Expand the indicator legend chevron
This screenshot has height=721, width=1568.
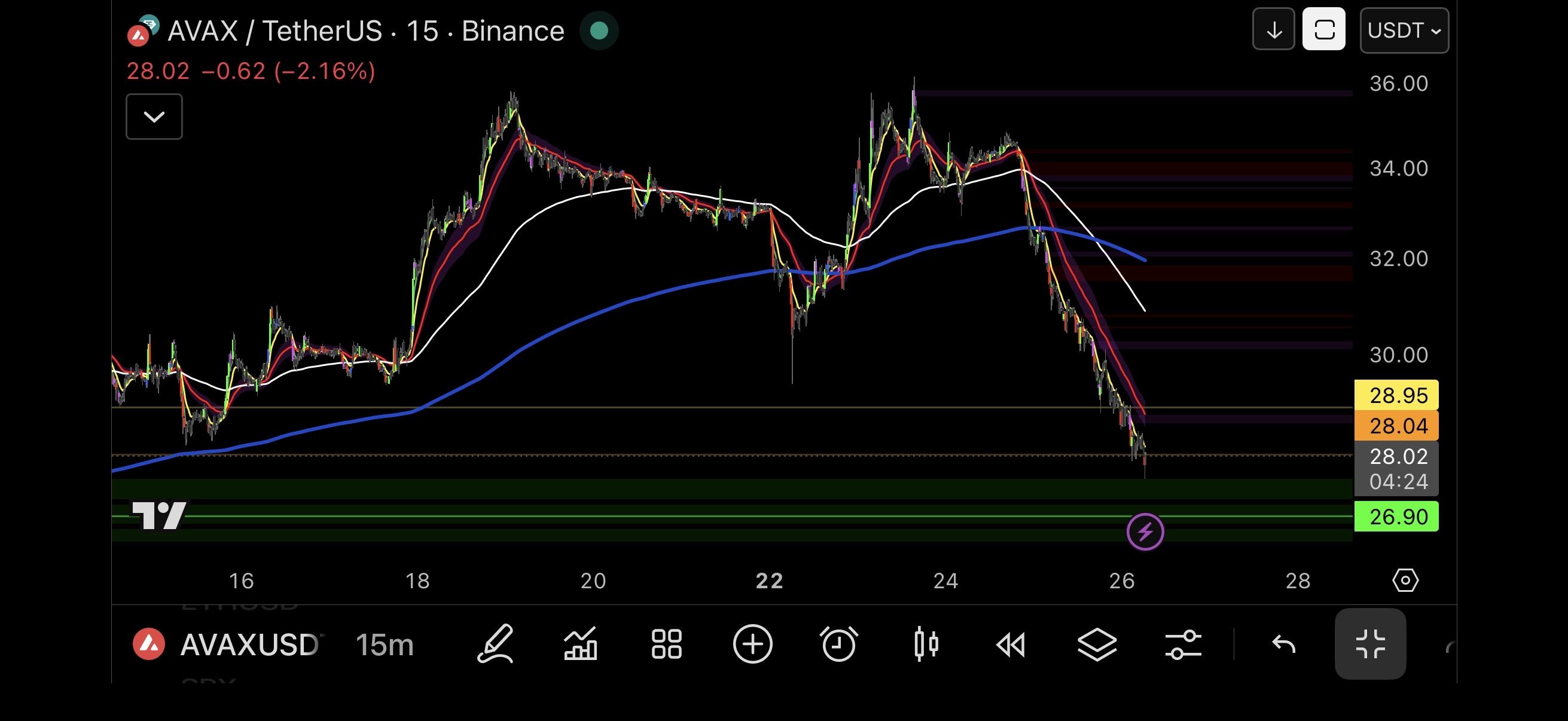(x=154, y=116)
